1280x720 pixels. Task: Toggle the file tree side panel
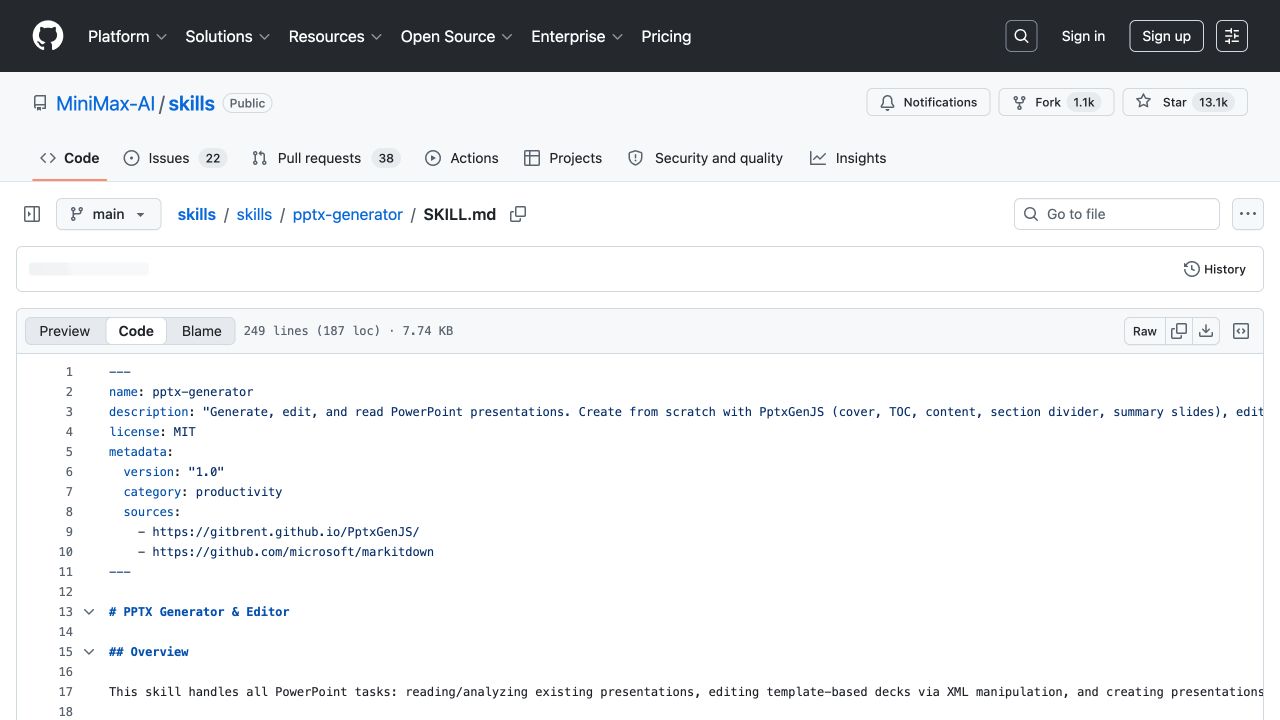[x=32, y=214]
